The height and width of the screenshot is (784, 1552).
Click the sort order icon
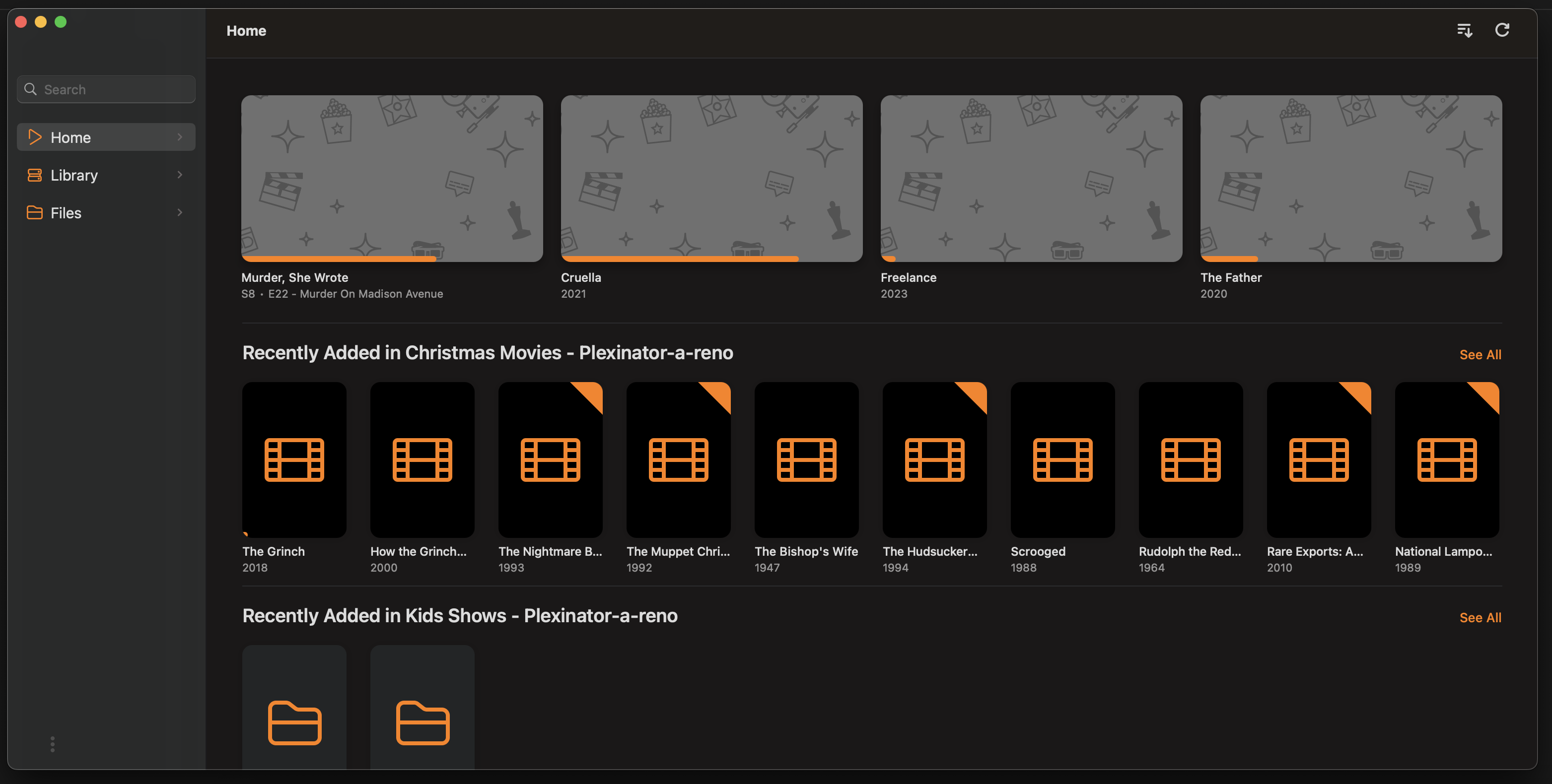(1464, 30)
